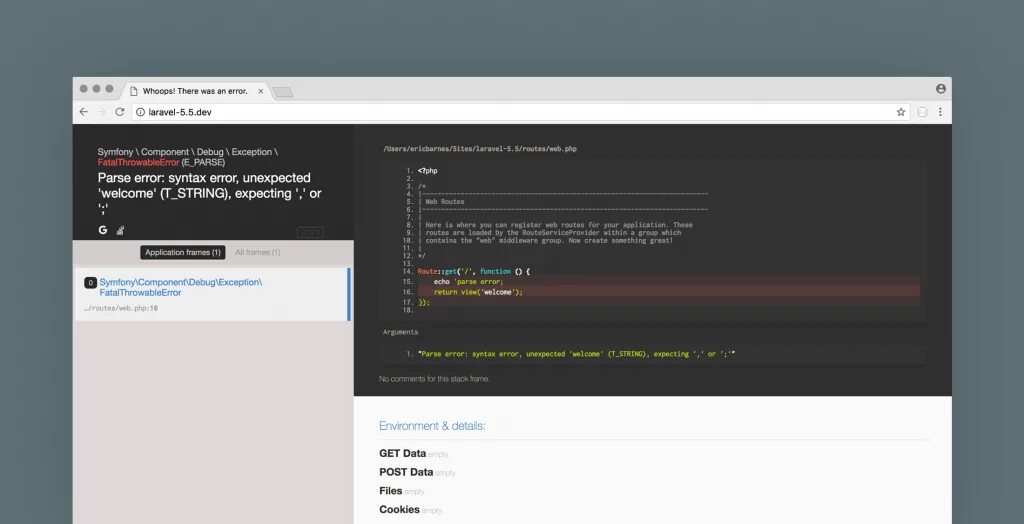The height and width of the screenshot is (524, 1024).
Task: Select the FatalThrowableError stack frame
Action: (212, 294)
